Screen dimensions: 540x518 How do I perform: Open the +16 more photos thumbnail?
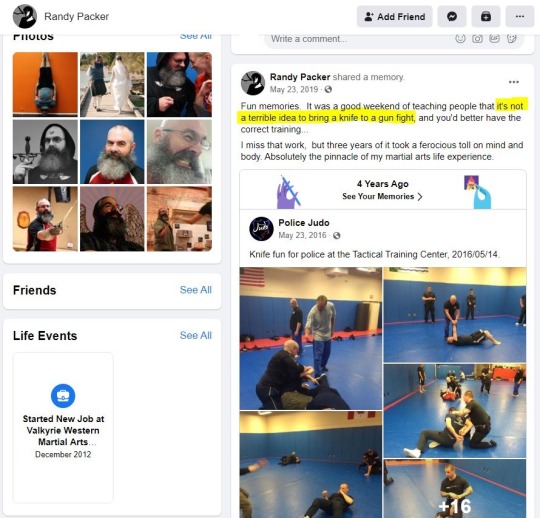[x=455, y=488]
